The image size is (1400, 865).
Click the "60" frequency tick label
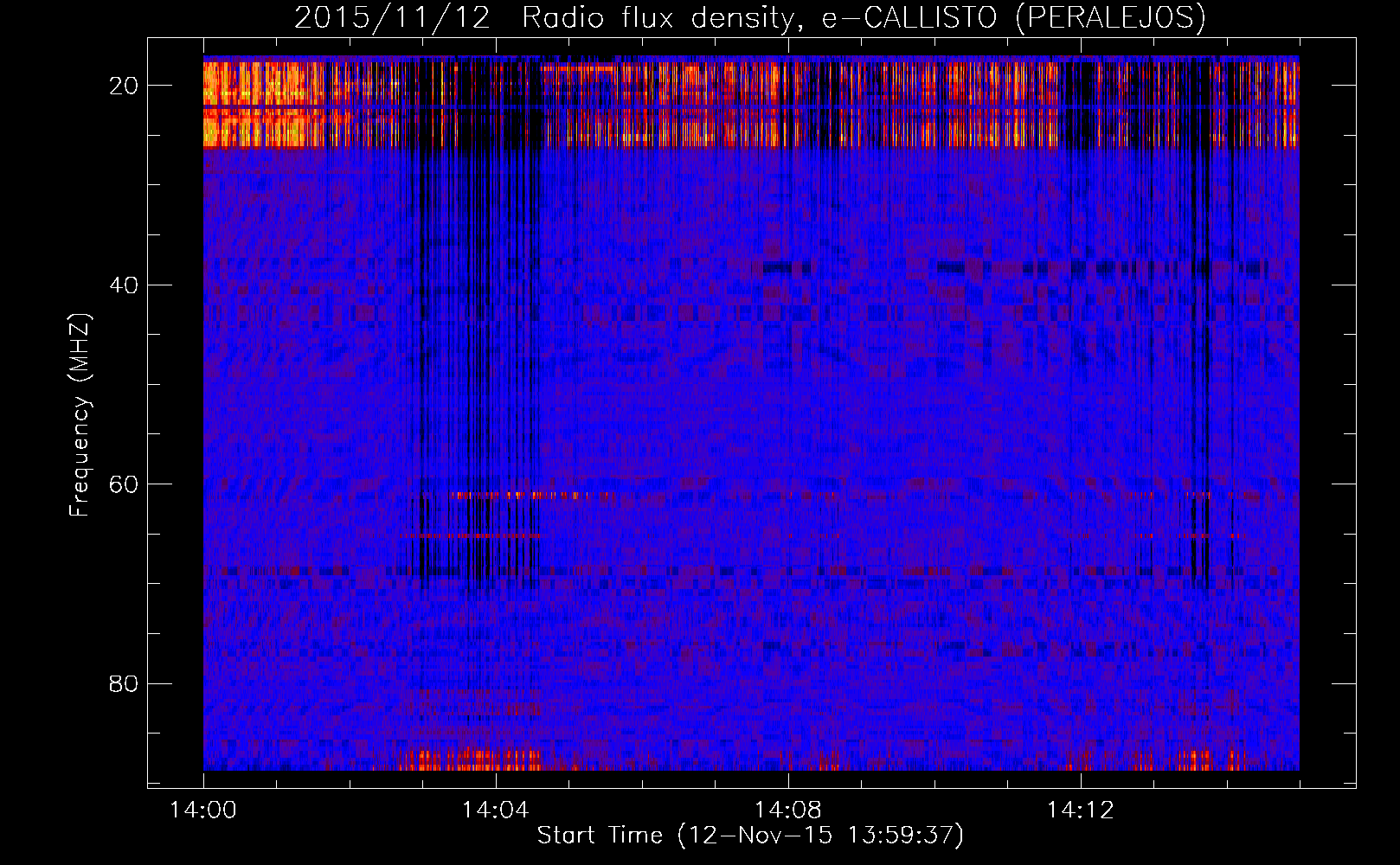point(124,484)
